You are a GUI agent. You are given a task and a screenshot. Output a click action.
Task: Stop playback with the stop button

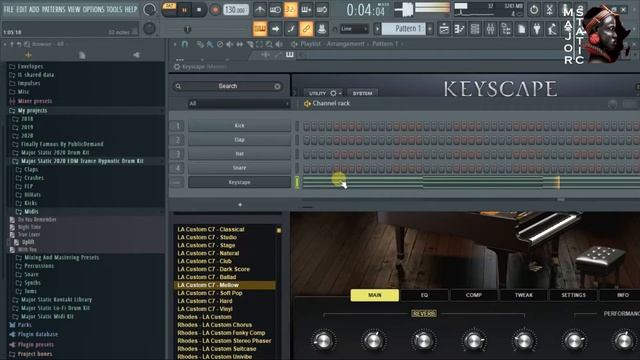coord(199,10)
